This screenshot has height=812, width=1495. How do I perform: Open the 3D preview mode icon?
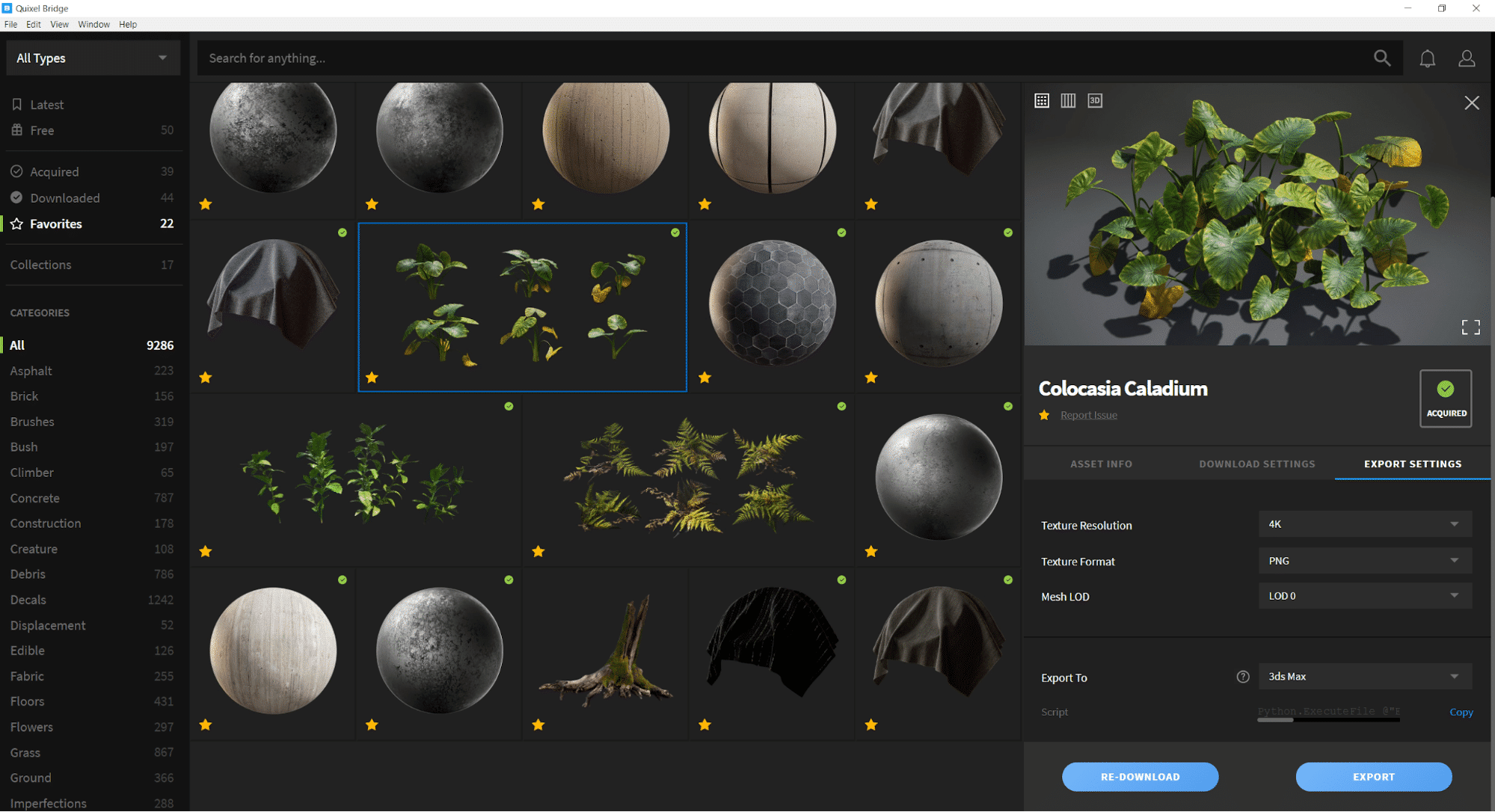[1095, 100]
